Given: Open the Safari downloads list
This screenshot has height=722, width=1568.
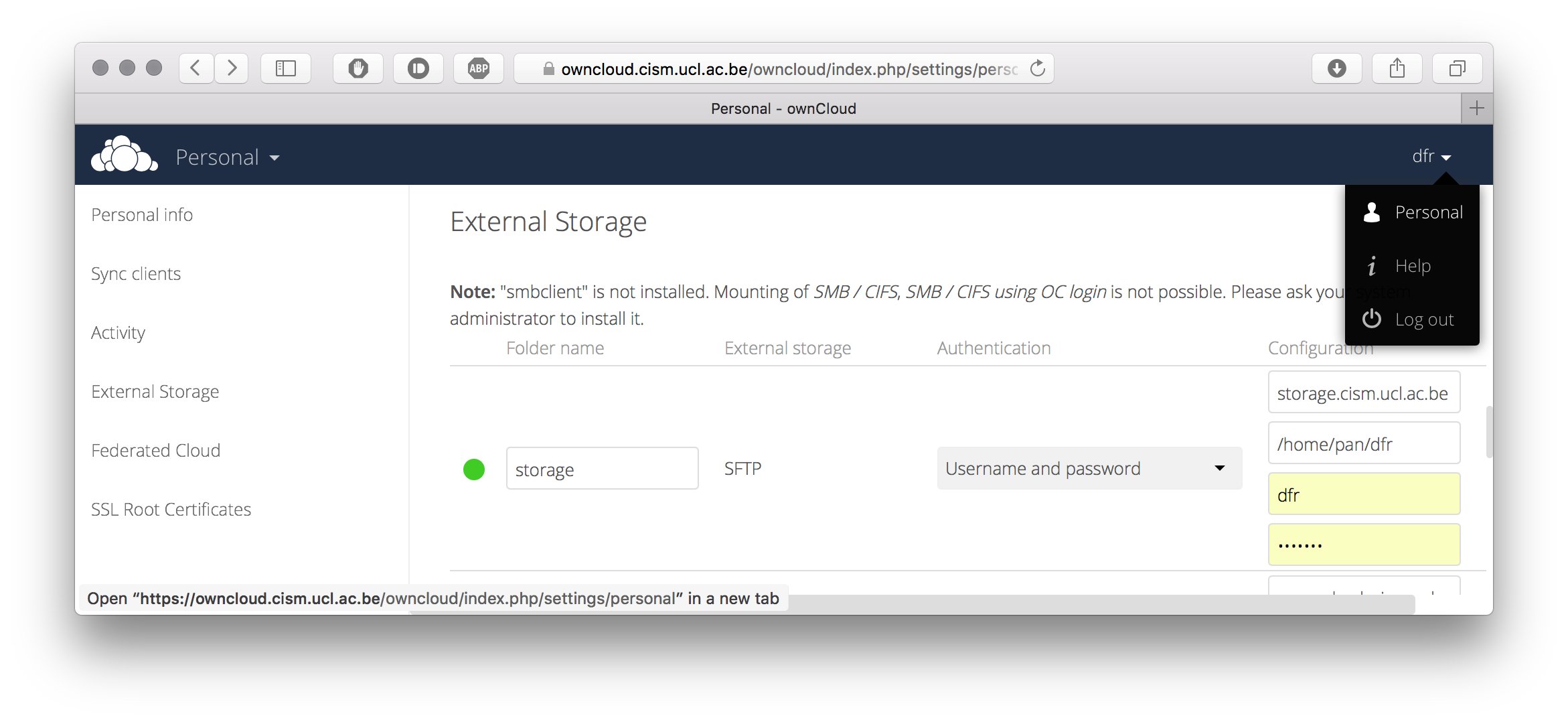Looking at the screenshot, I should (x=1337, y=68).
